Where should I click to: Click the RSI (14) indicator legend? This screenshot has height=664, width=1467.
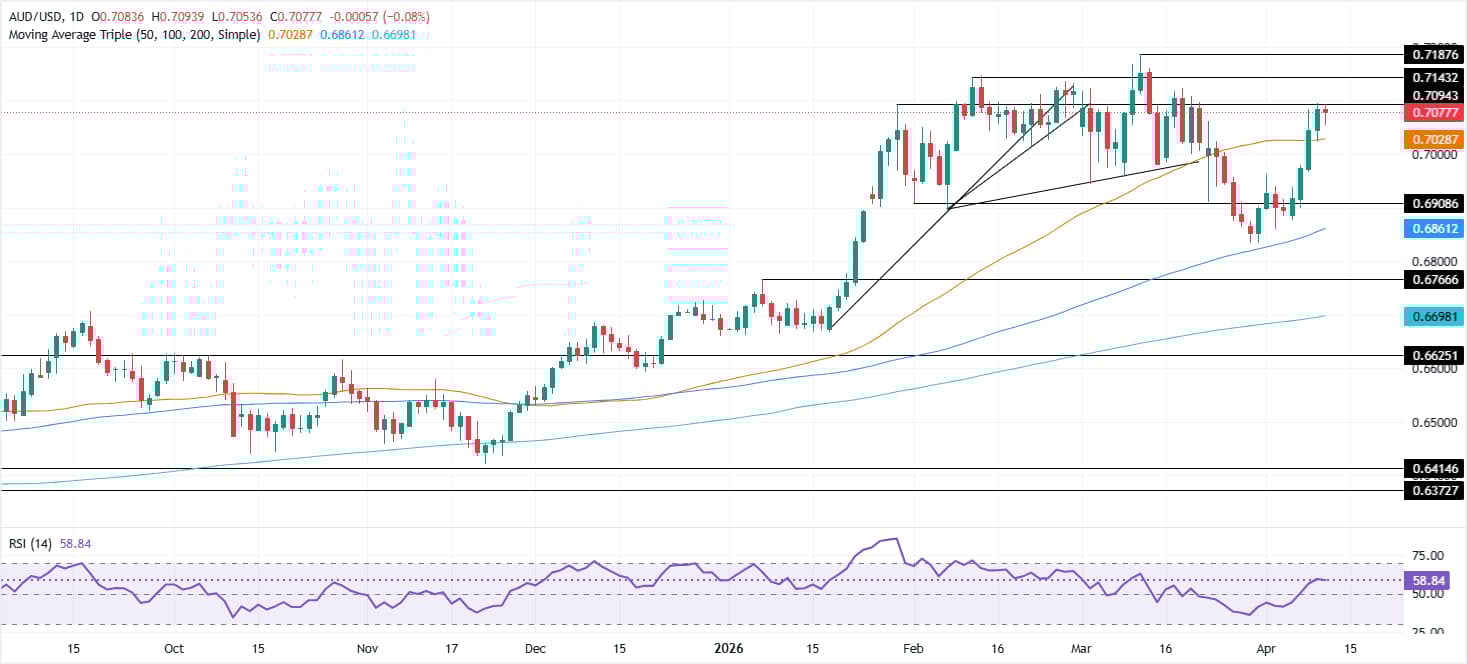pos(30,543)
